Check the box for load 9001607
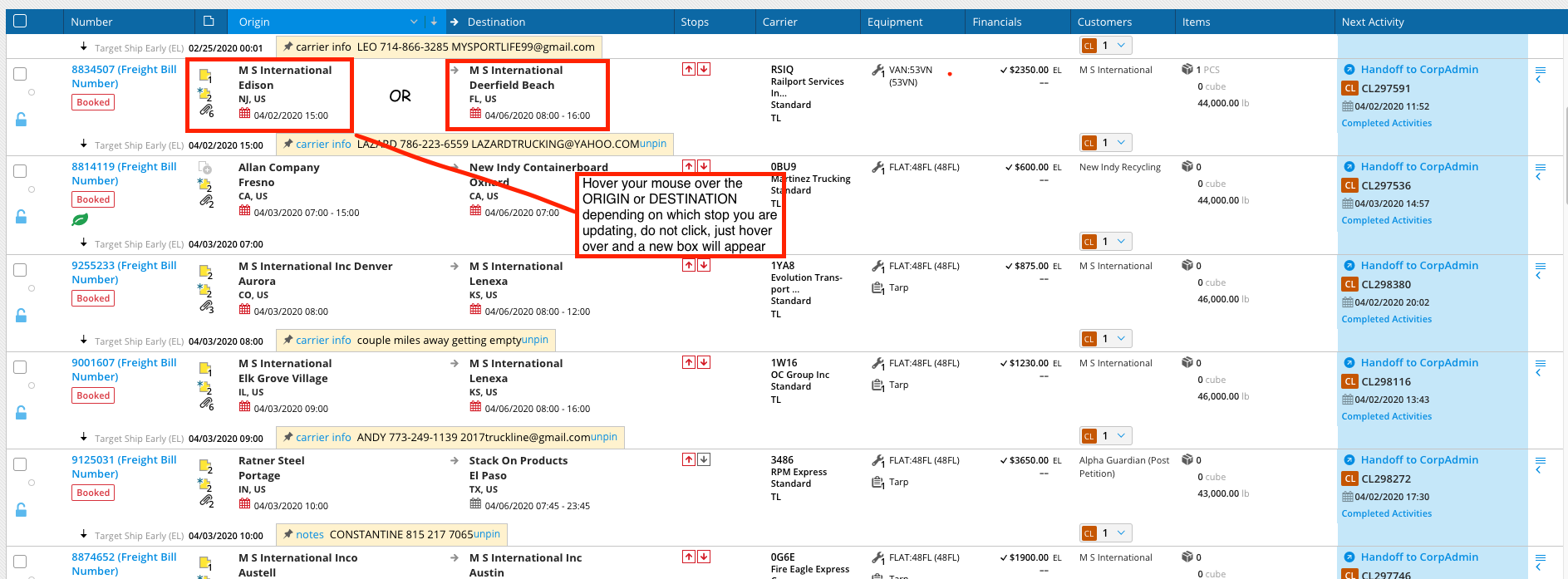Image resolution: width=1568 pixels, height=579 pixels. (x=20, y=367)
